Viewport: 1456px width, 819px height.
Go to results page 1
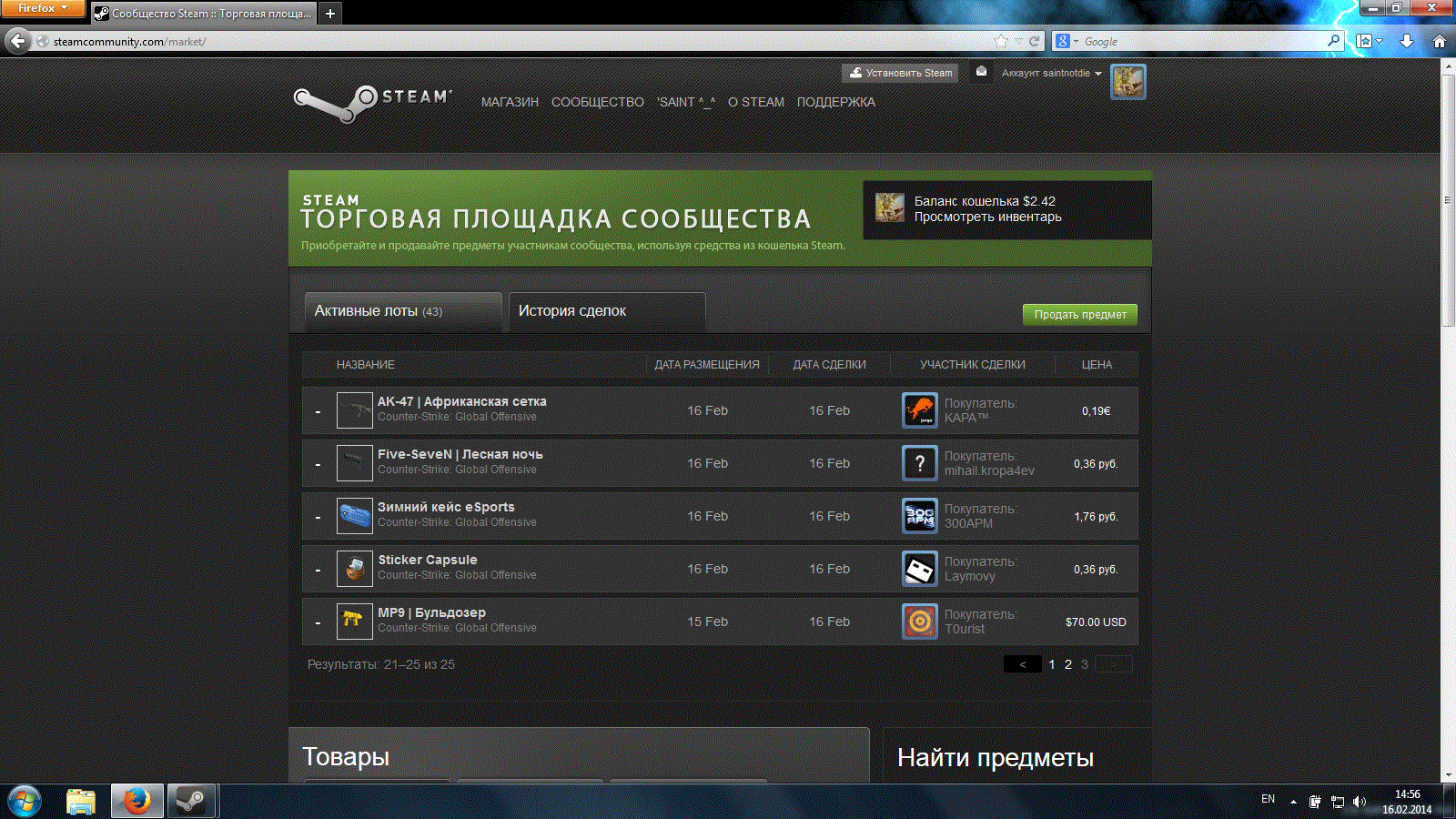point(1052,664)
